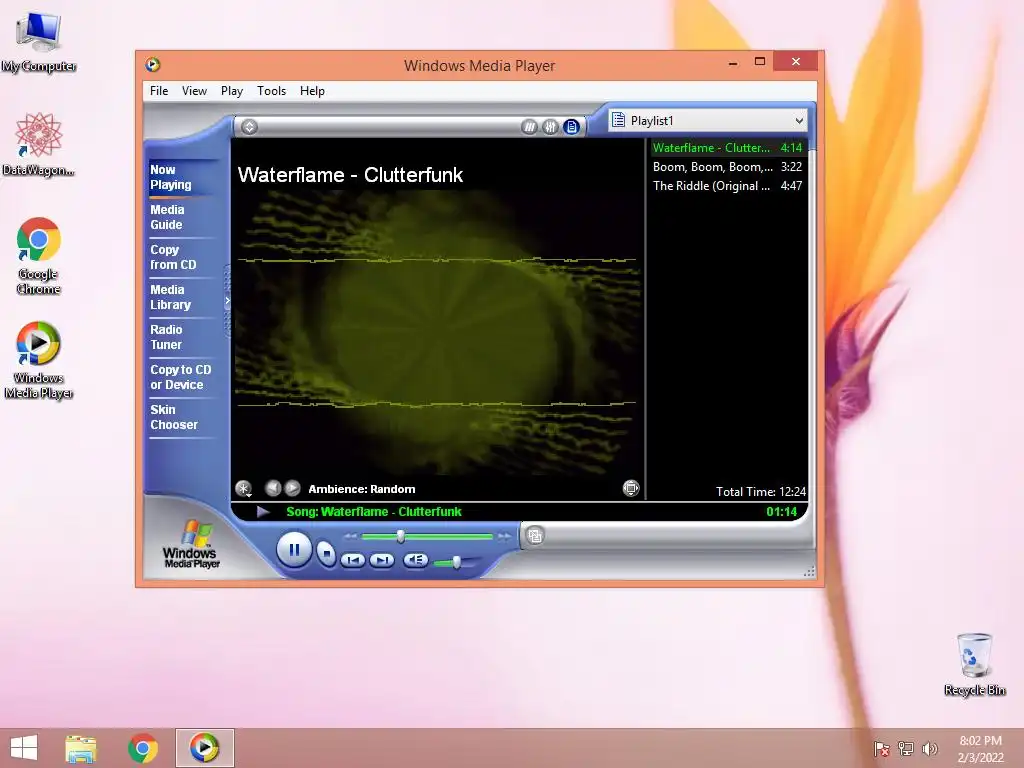This screenshot has height=768, width=1024.
Task: Select next visualization arrow
Action: point(293,488)
